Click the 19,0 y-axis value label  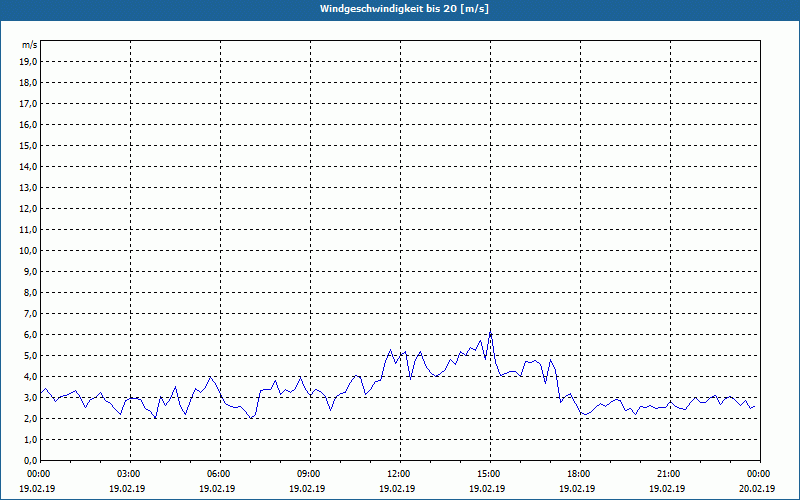tap(28, 61)
